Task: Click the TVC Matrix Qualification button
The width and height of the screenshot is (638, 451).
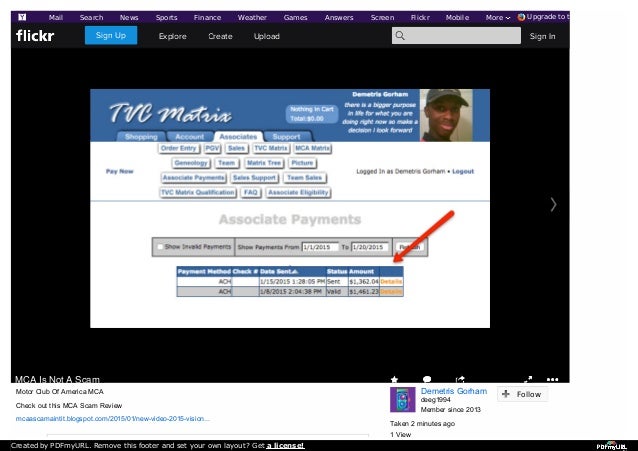Action: tap(198, 192)
